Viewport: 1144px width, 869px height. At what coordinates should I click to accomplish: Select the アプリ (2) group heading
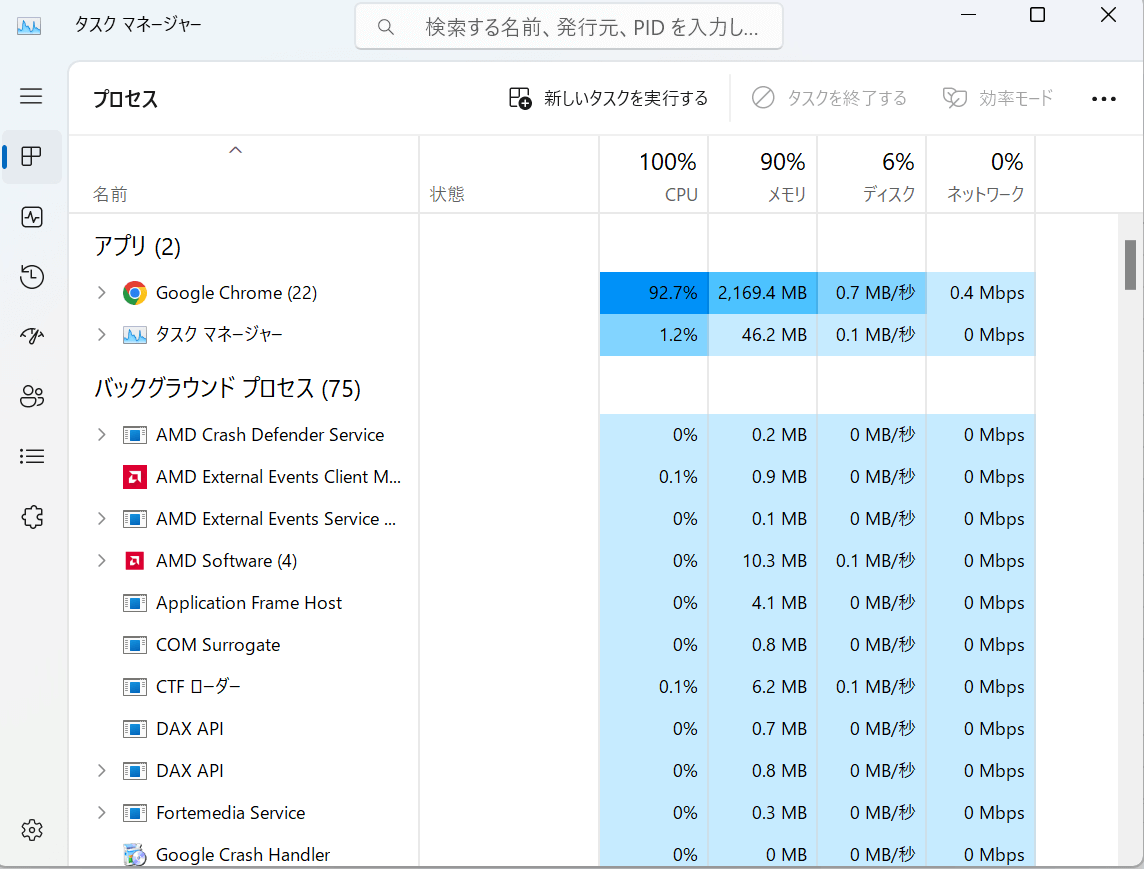pos(137,247)
